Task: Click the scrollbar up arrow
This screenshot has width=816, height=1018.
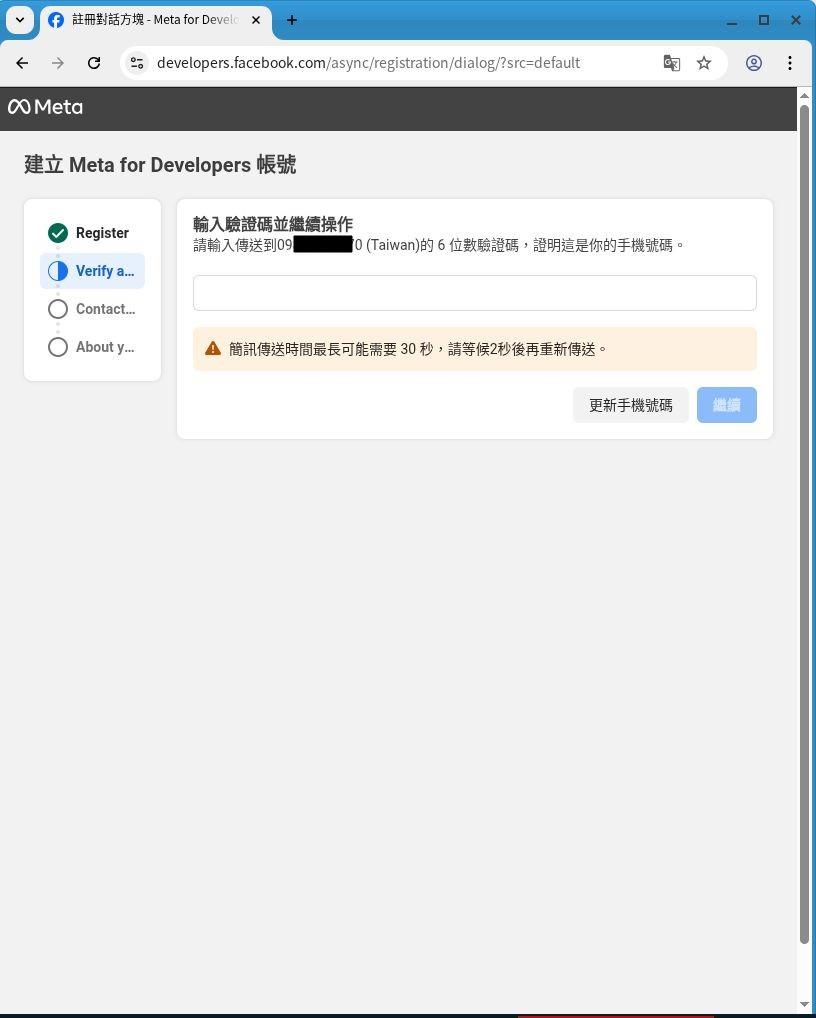Action: point(804,95)
